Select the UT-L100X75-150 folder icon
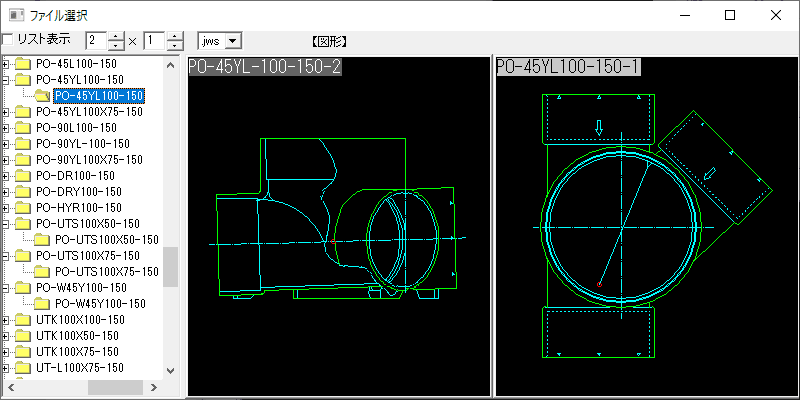The image size is (800, 400). click(23, 368)
